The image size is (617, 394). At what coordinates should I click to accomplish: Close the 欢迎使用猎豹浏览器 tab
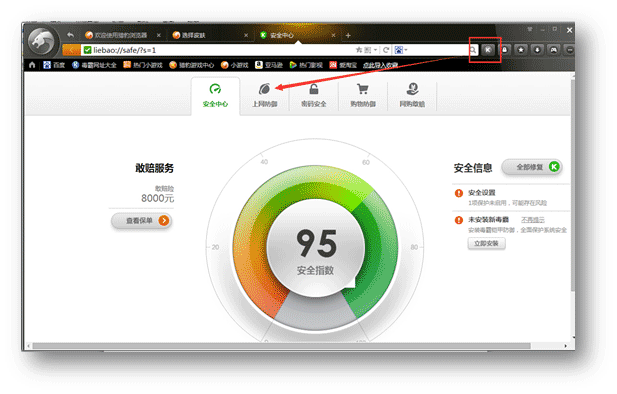pos(159,35)
